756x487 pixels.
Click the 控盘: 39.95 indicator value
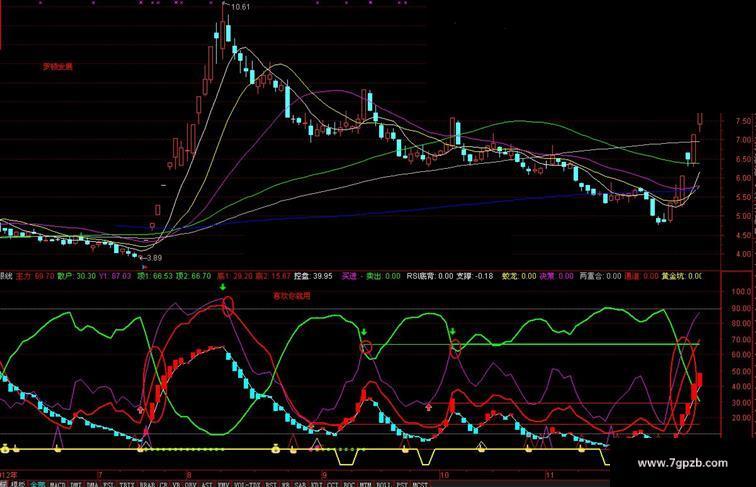pyautogui.click(x=313, y=276)
